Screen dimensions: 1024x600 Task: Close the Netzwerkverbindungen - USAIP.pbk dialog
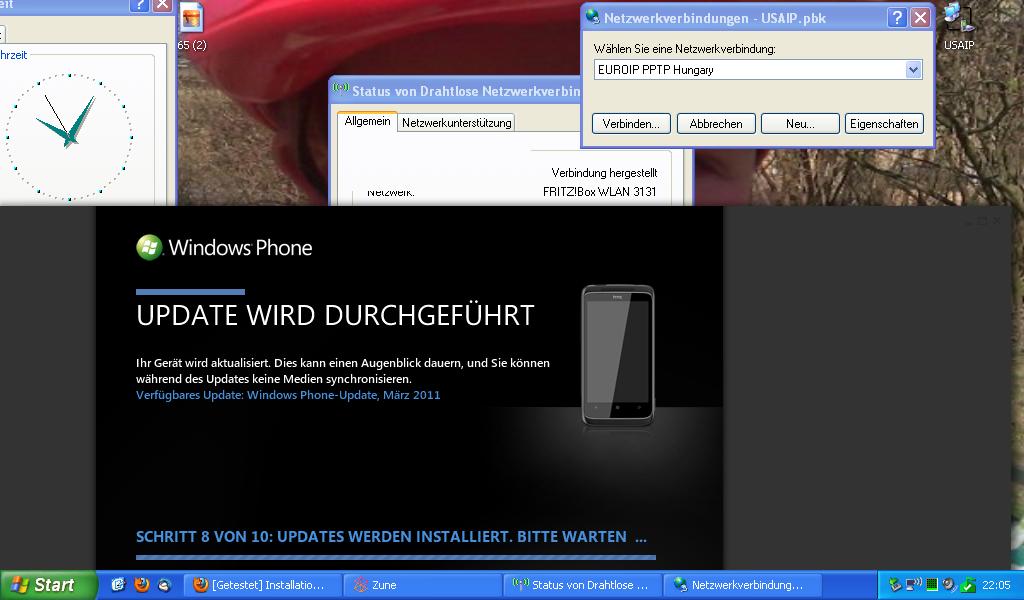coord(920,18)
